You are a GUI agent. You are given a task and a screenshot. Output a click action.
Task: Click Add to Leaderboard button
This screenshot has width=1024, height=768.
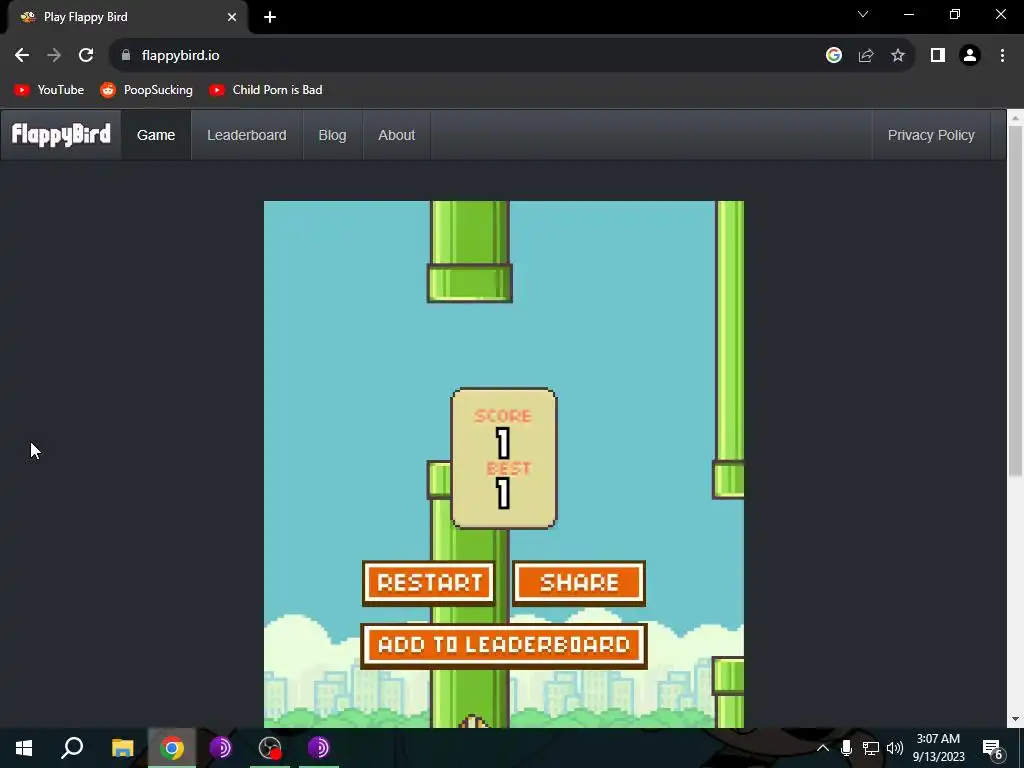pos(504,646)
